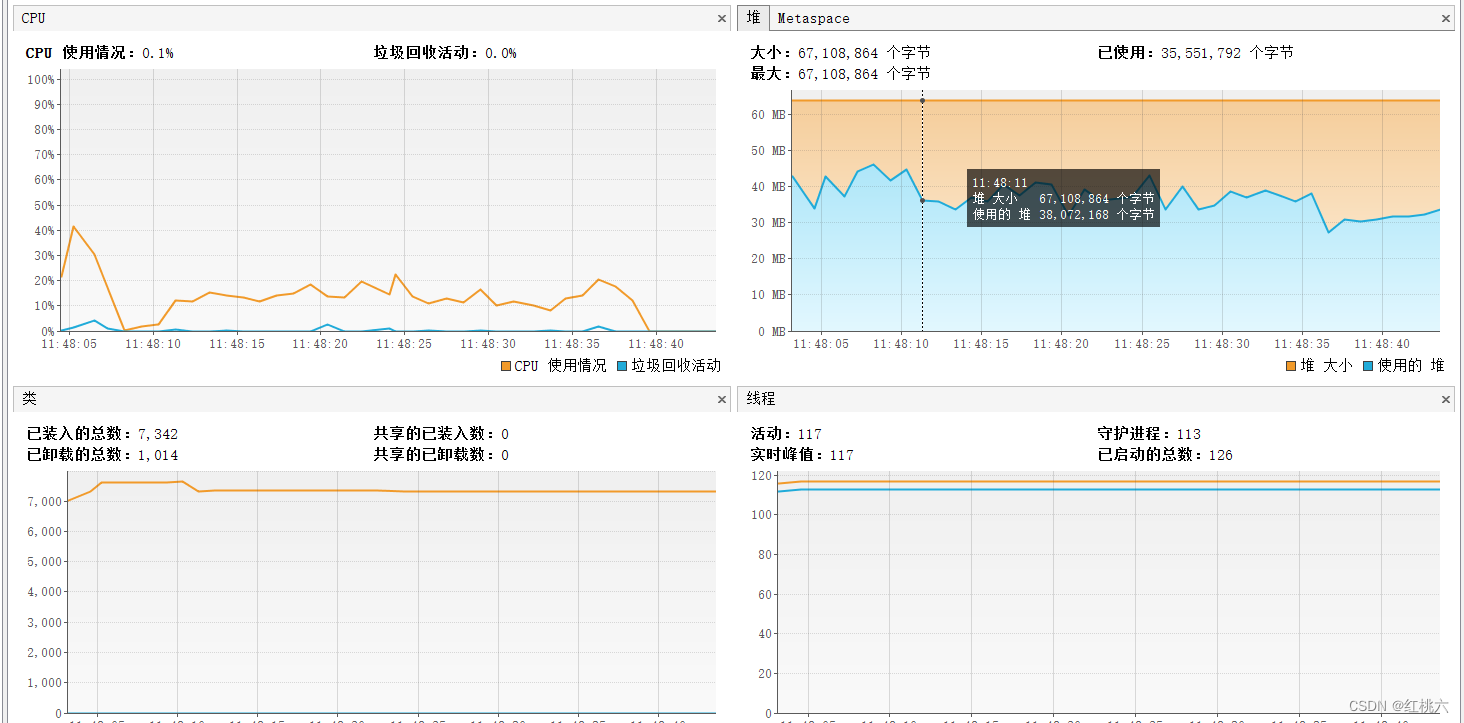Screen dimensions: 1464x723
Task: Click the 11:48:11 heap tooltip
Action: coord(1063,198)
